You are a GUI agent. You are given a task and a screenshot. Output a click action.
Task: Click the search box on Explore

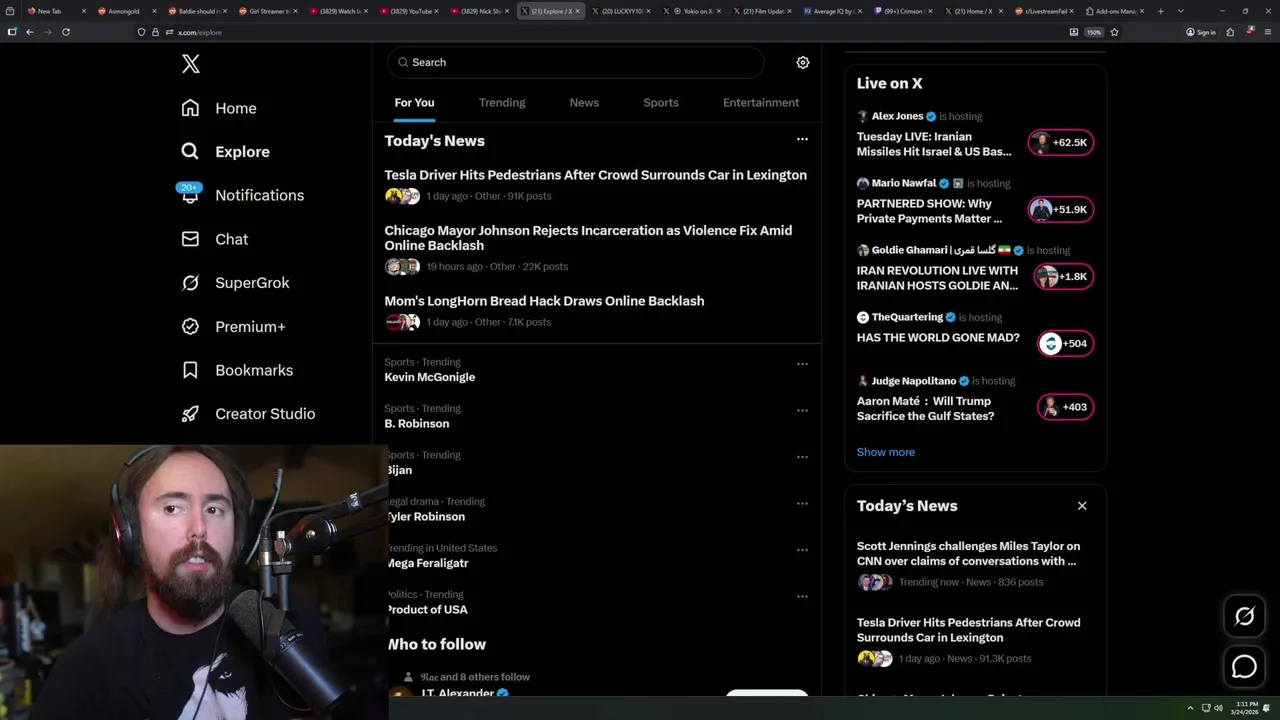575,62
